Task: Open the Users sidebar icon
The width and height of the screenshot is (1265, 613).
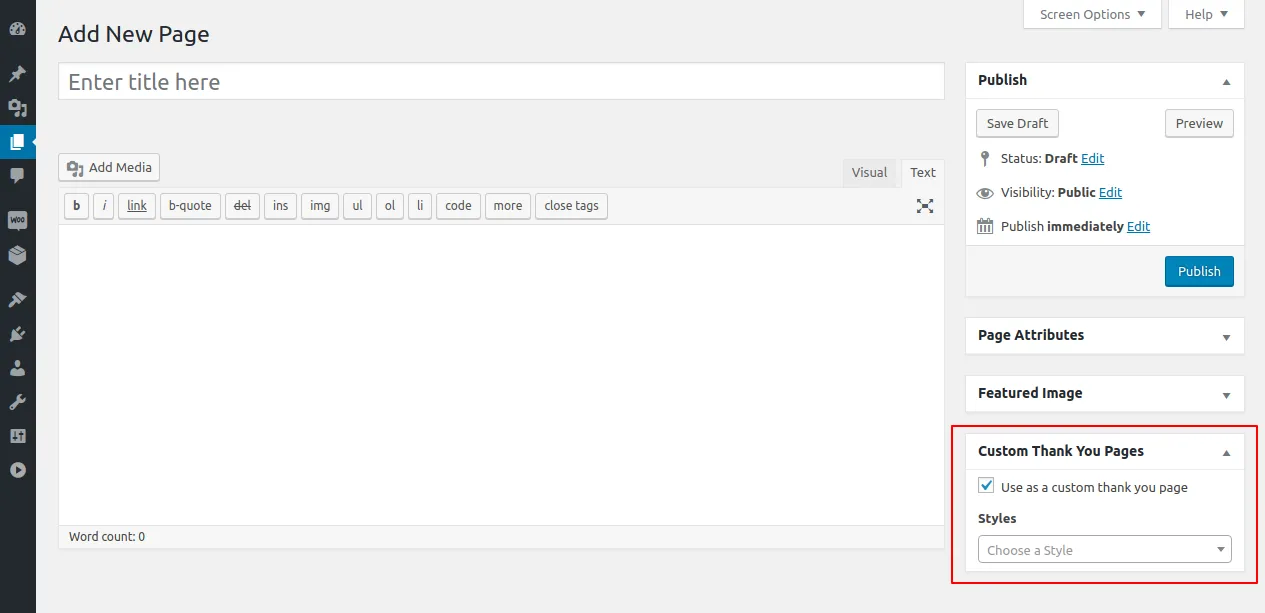Action: click(x=17, y=368)
